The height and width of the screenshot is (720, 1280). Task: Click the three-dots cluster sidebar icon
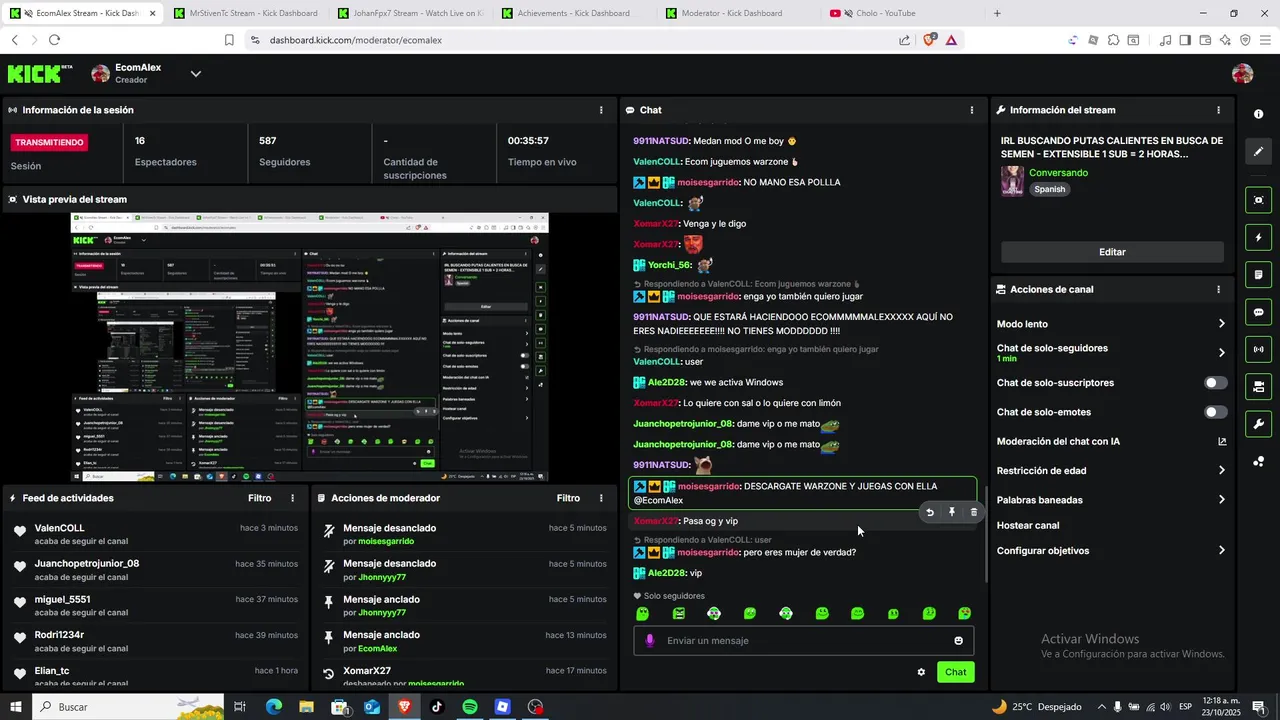[x=1258, y=461]
